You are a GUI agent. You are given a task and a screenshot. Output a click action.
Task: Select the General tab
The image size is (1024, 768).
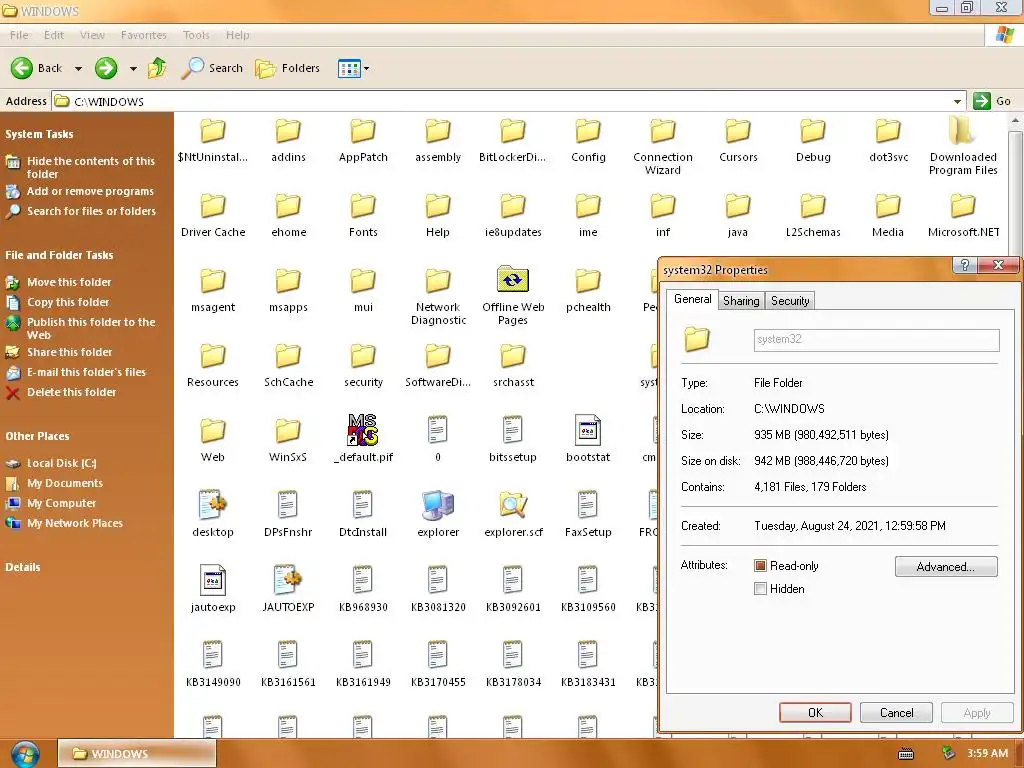tap(692, 299)
